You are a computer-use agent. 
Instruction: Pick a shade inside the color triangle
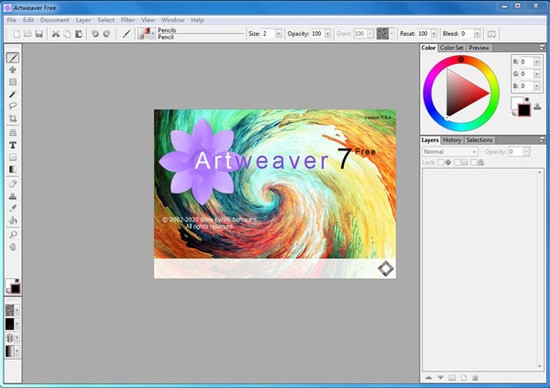pyautogui.click(x=464, y=93)
